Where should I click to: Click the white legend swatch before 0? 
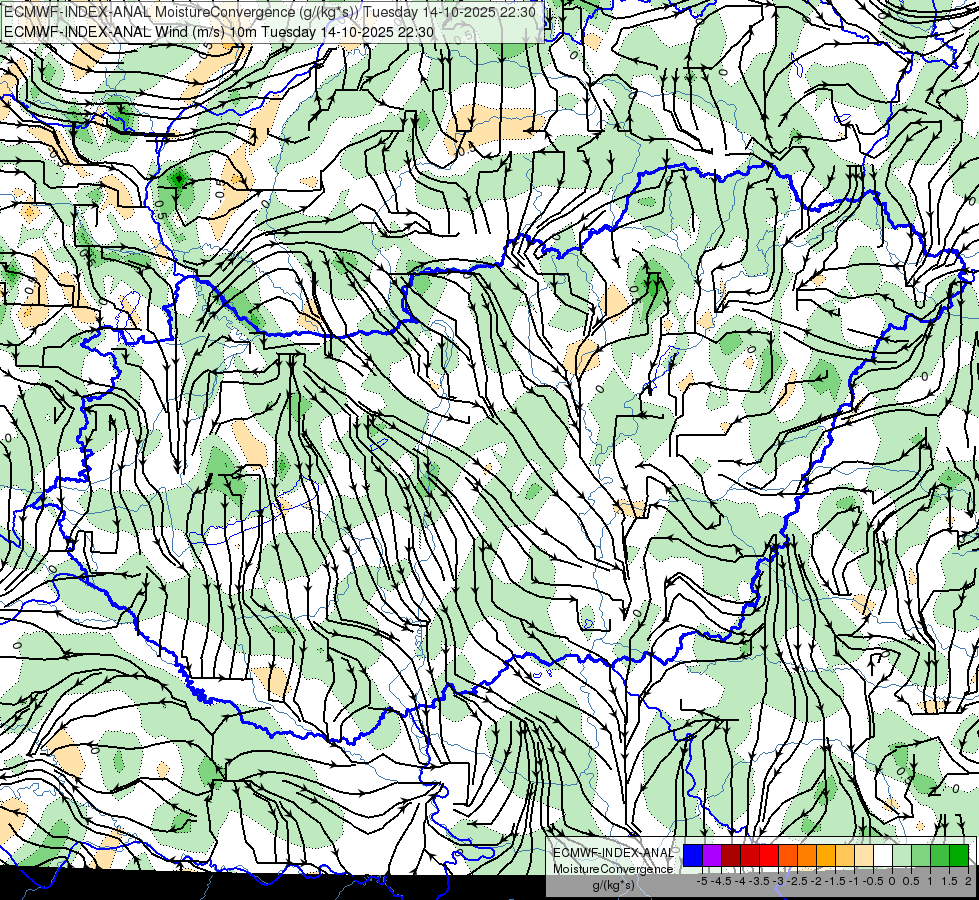(x=883, y=855)
